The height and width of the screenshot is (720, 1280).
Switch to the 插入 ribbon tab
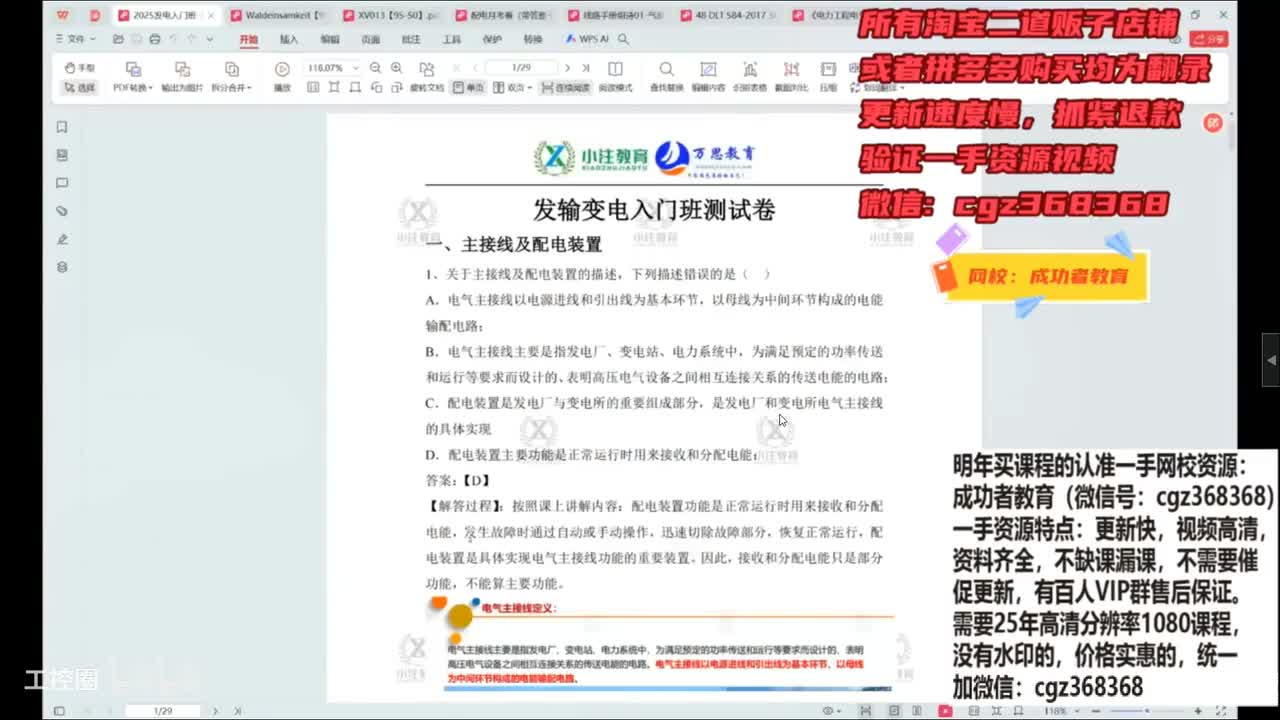click(x=288, y=40)
